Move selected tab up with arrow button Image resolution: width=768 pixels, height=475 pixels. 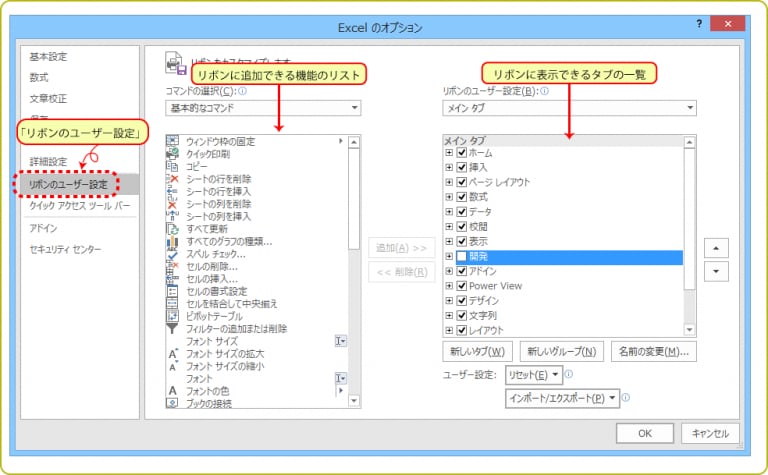(x=716, y=248)
